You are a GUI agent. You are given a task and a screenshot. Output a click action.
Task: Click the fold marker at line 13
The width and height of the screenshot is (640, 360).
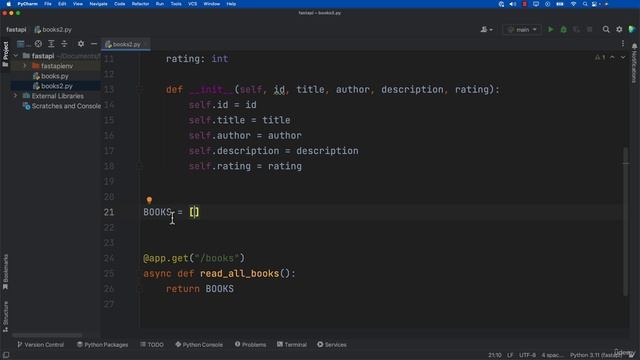(x=140, y=89)
